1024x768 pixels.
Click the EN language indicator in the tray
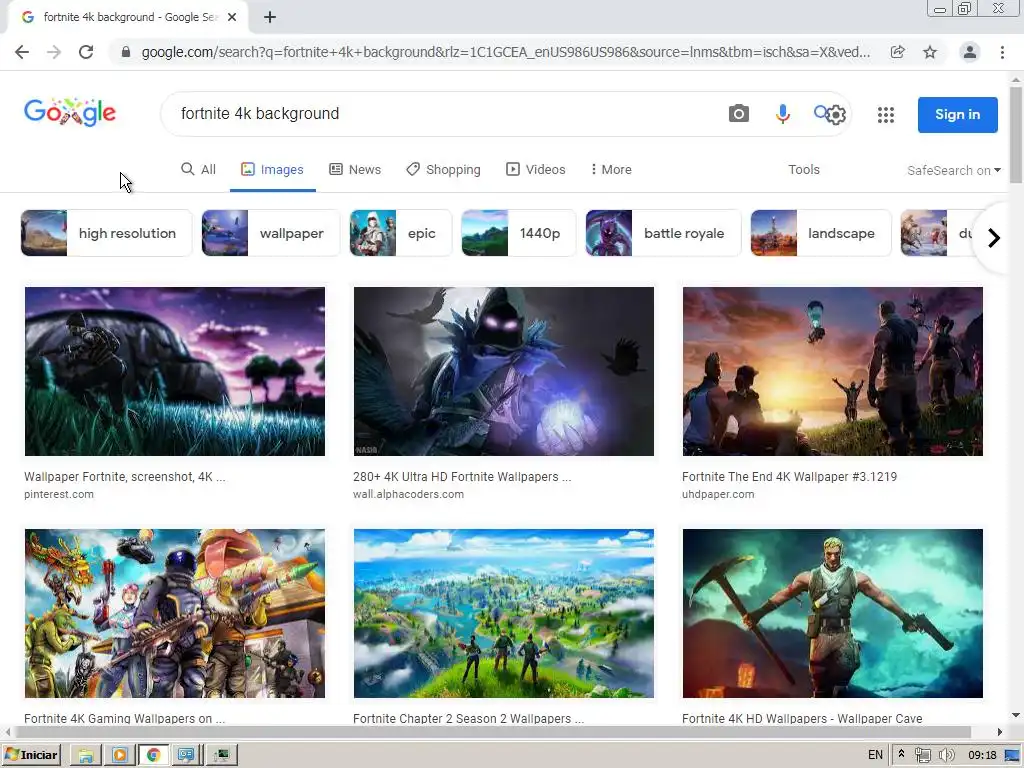875,755
